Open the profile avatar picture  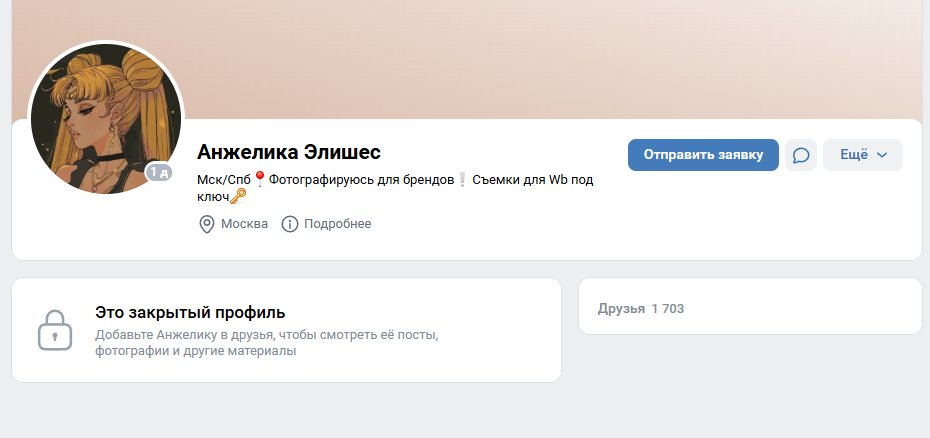click(x=105, y=118)
